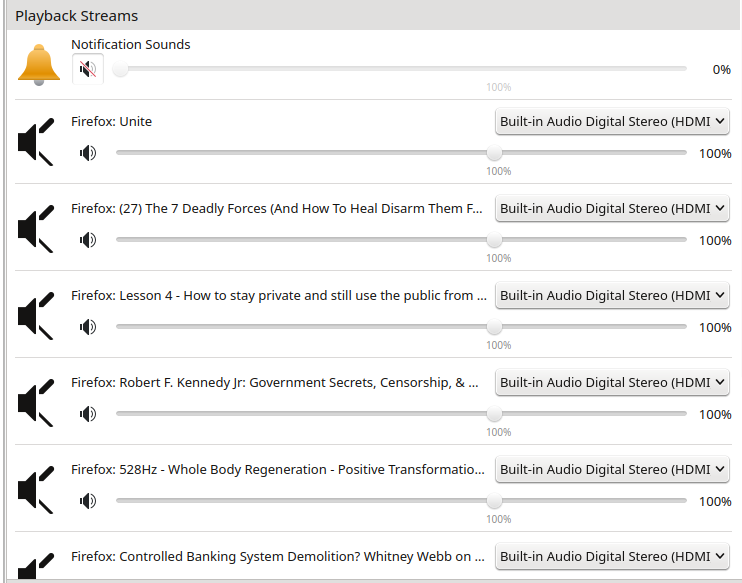Open output device dropdown for Firefox: Unite
This screenshot has height=583, width=742.
coord(612,122)
